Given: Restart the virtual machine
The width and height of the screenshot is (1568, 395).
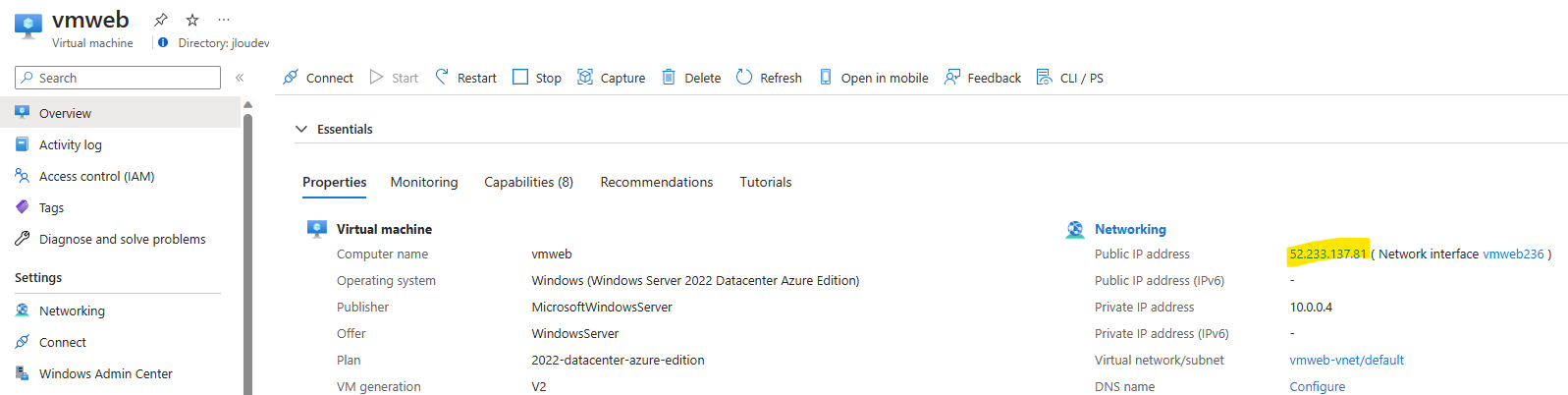Looking at the screenshot, I should click(x=465, y=78).
